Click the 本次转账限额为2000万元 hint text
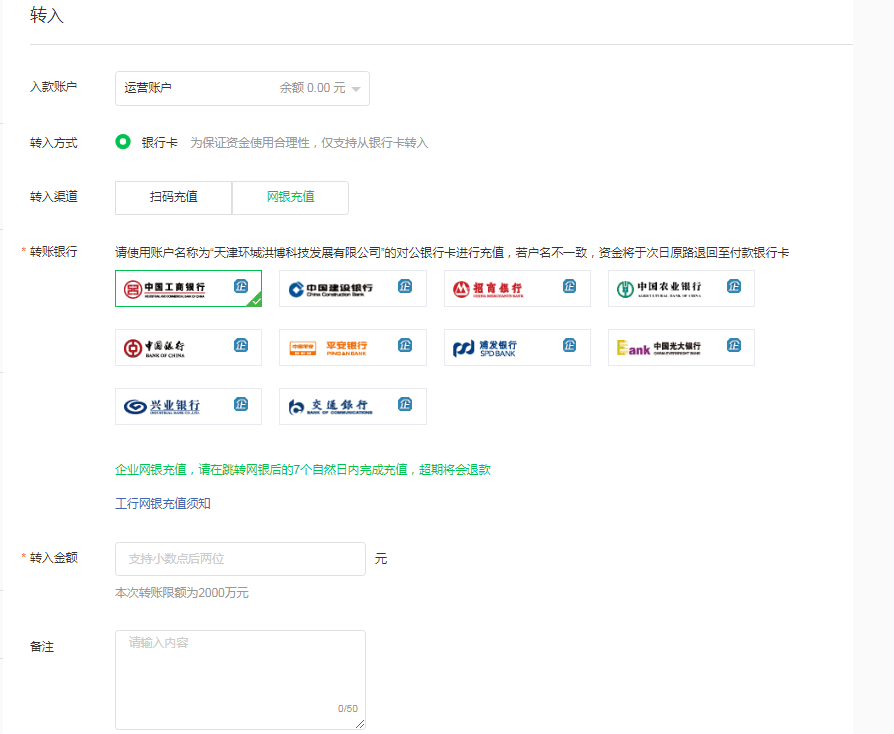Screen dimensions: 894x734 click(x=182, y=593)
